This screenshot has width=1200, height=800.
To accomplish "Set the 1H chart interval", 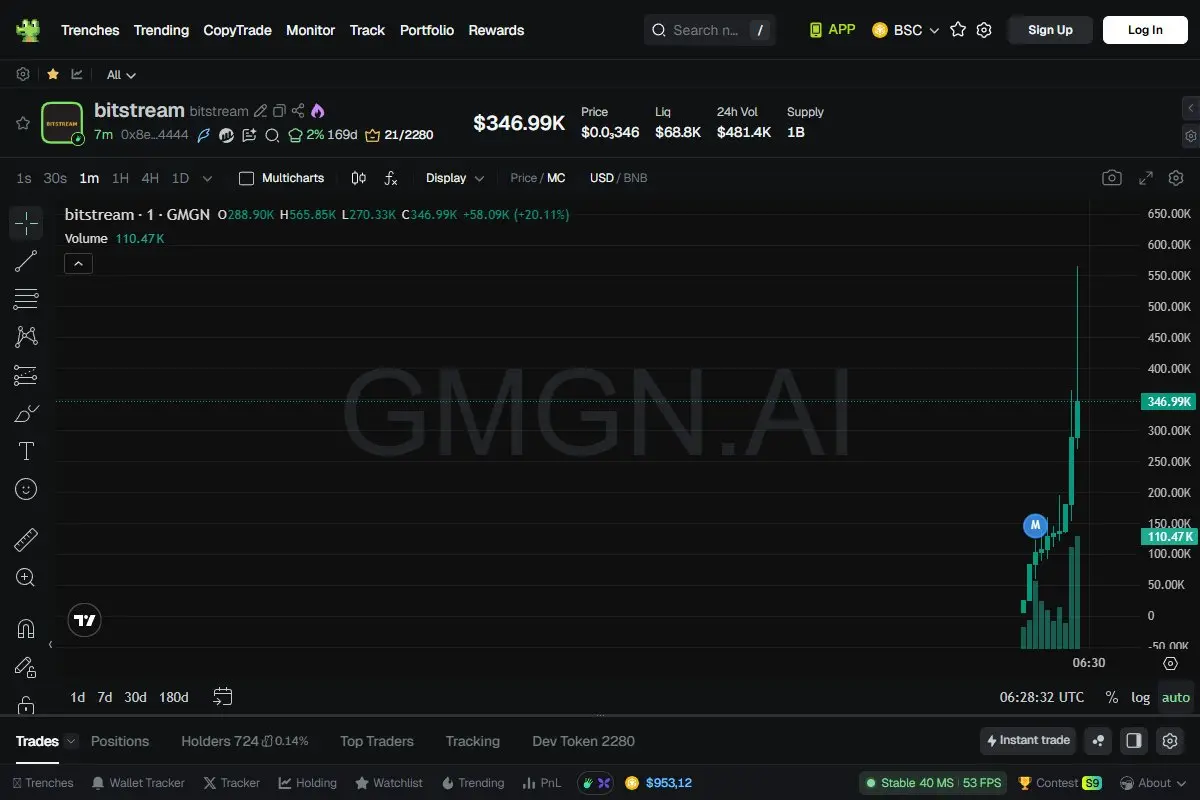I will point(120,178).
